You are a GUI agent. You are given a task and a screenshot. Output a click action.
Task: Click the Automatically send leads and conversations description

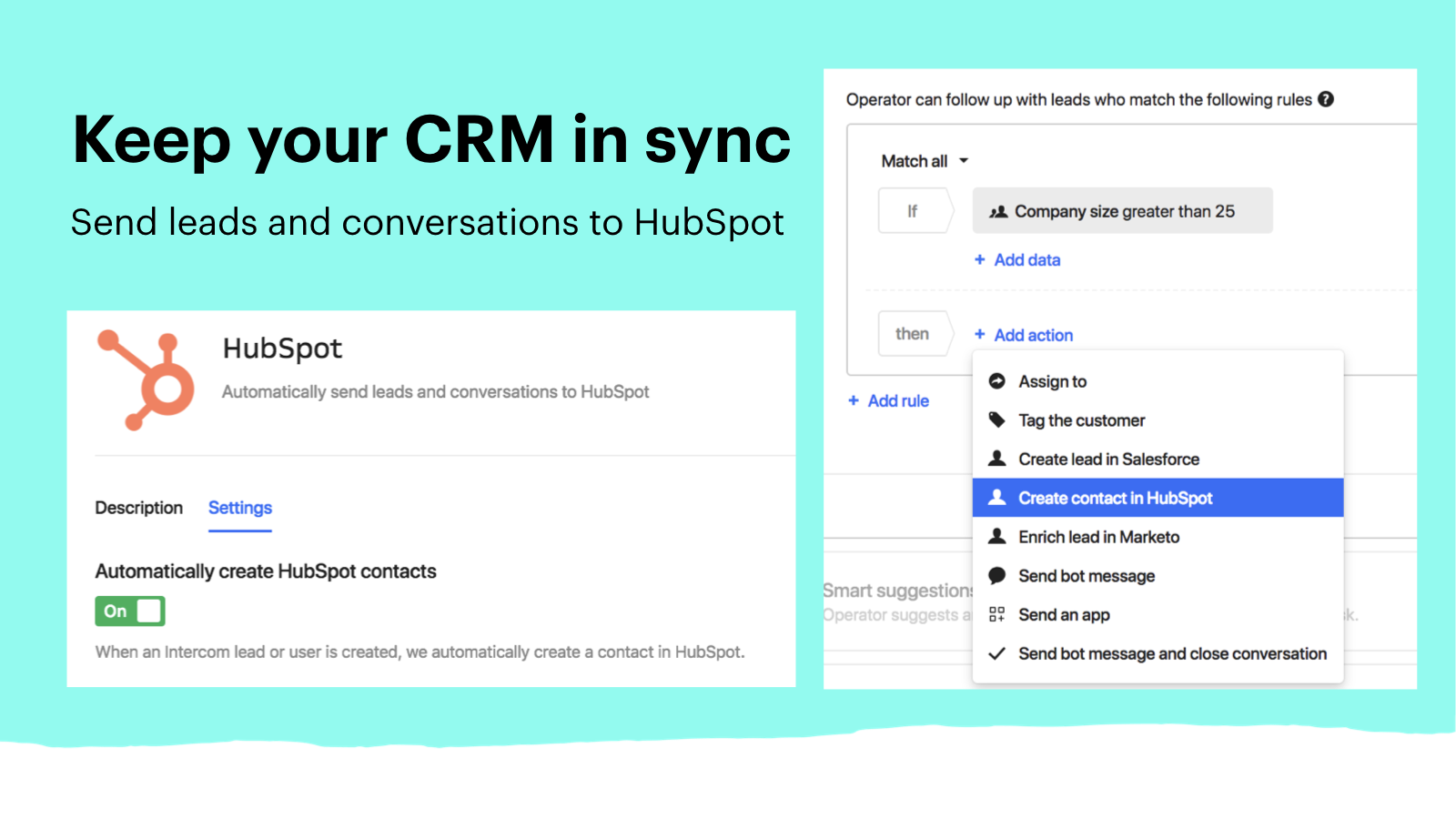[436, 391]
